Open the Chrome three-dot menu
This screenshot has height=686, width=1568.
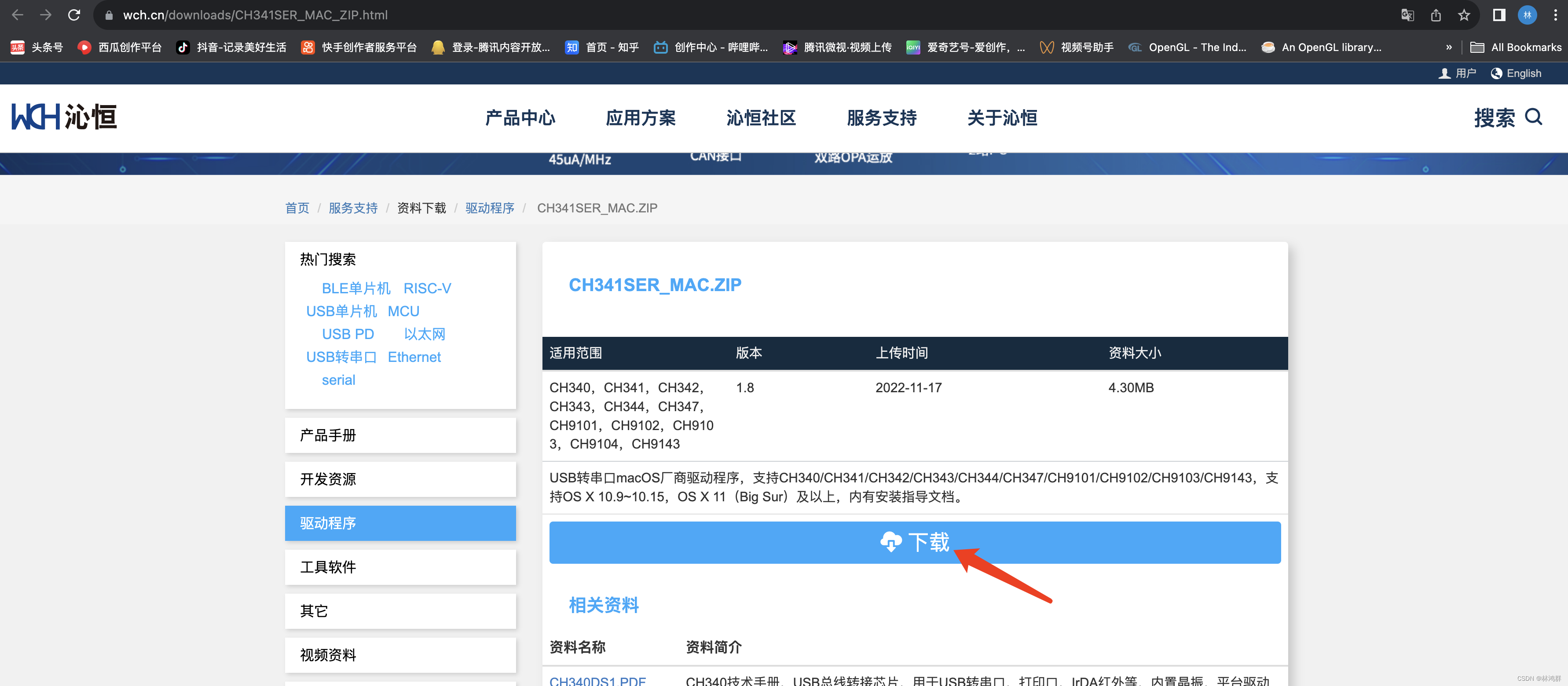point(1555,15)
